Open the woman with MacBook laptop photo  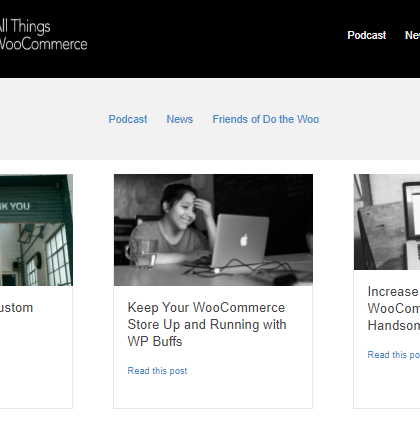(213, 230)
